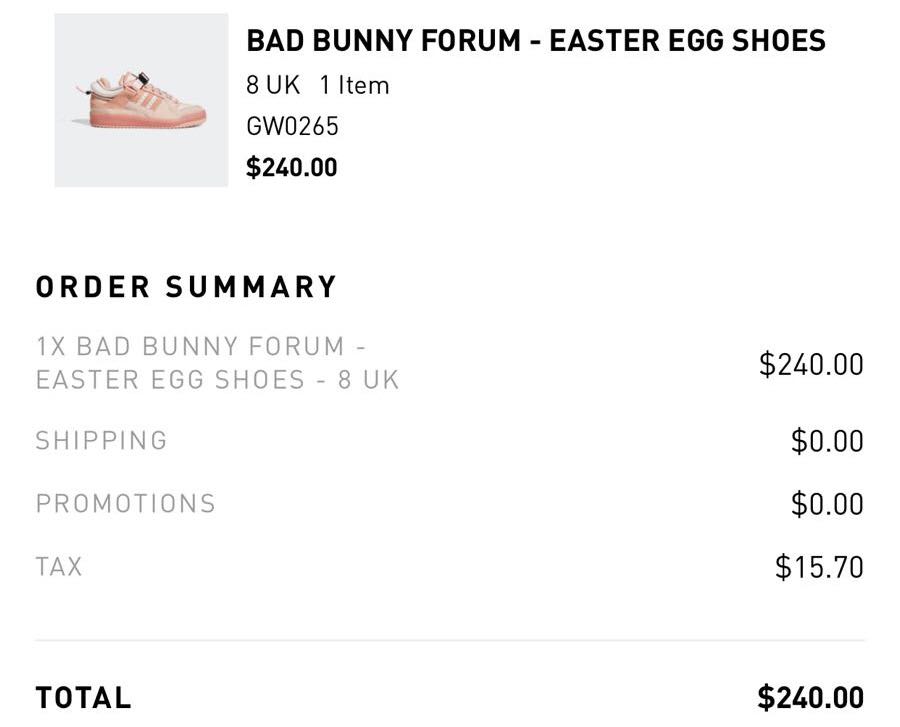900x727 pixels.
Task: Click the Promotions label
Action: click(x=126, y=504)
